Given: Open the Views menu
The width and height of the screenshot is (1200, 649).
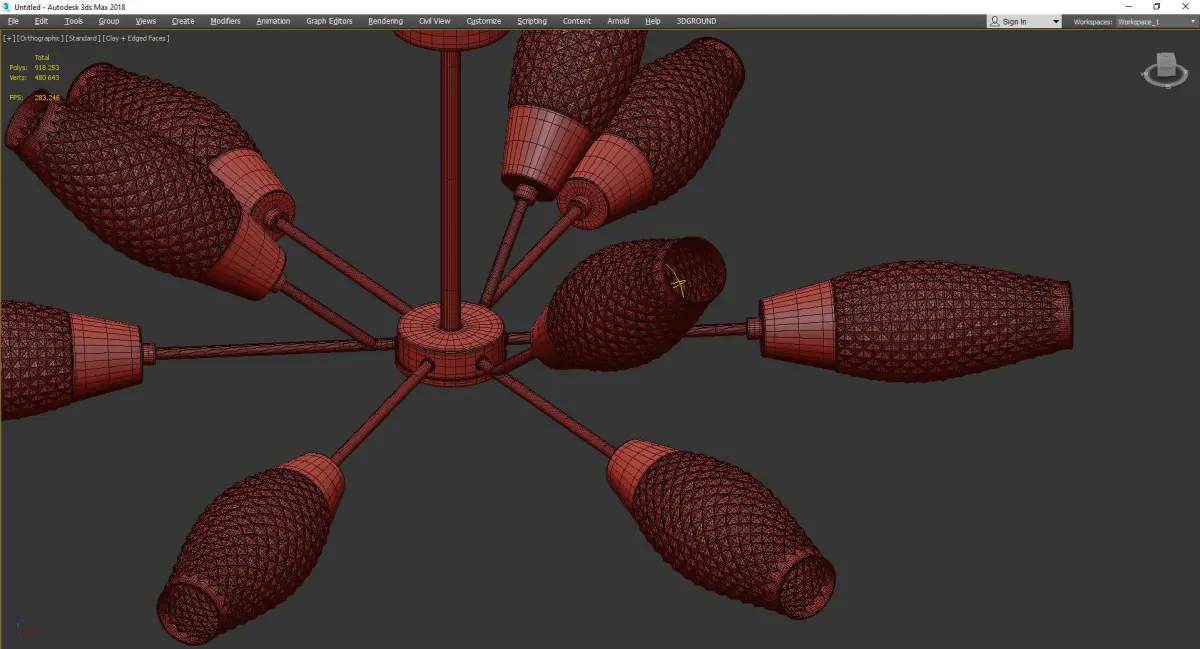Looking at the screenshot, I should point(146,21).
